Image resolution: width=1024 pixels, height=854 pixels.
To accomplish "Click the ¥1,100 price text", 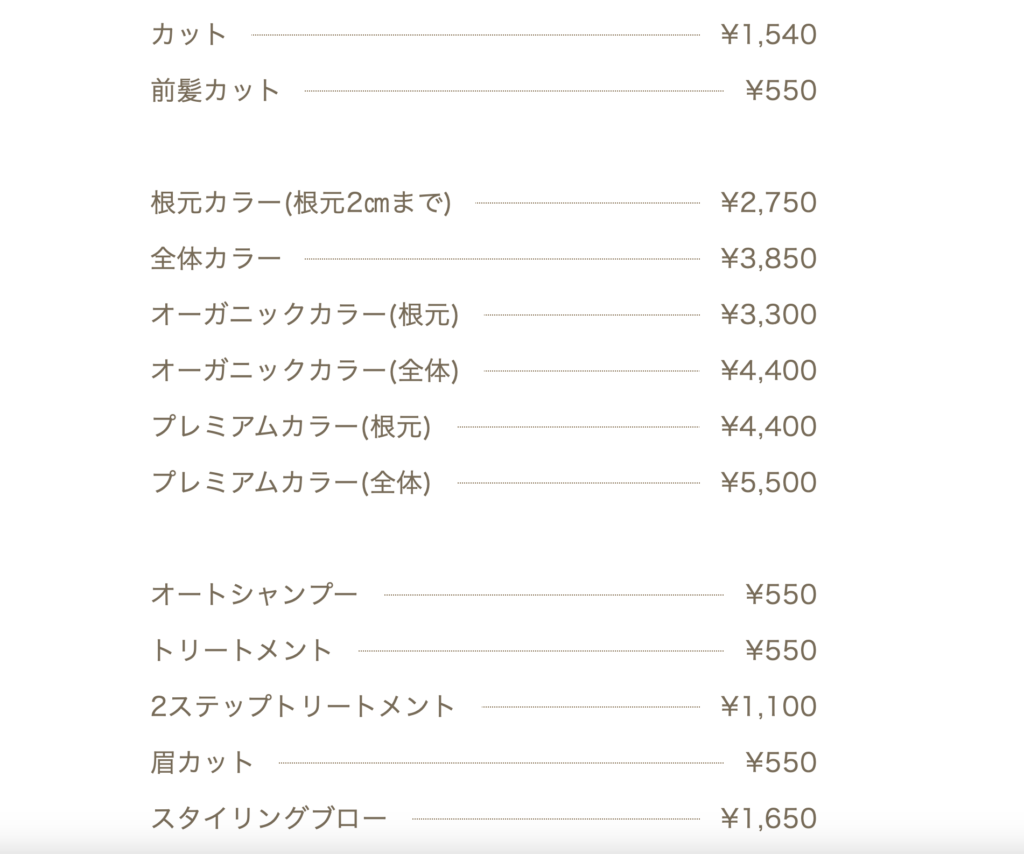I will (768, 707).
